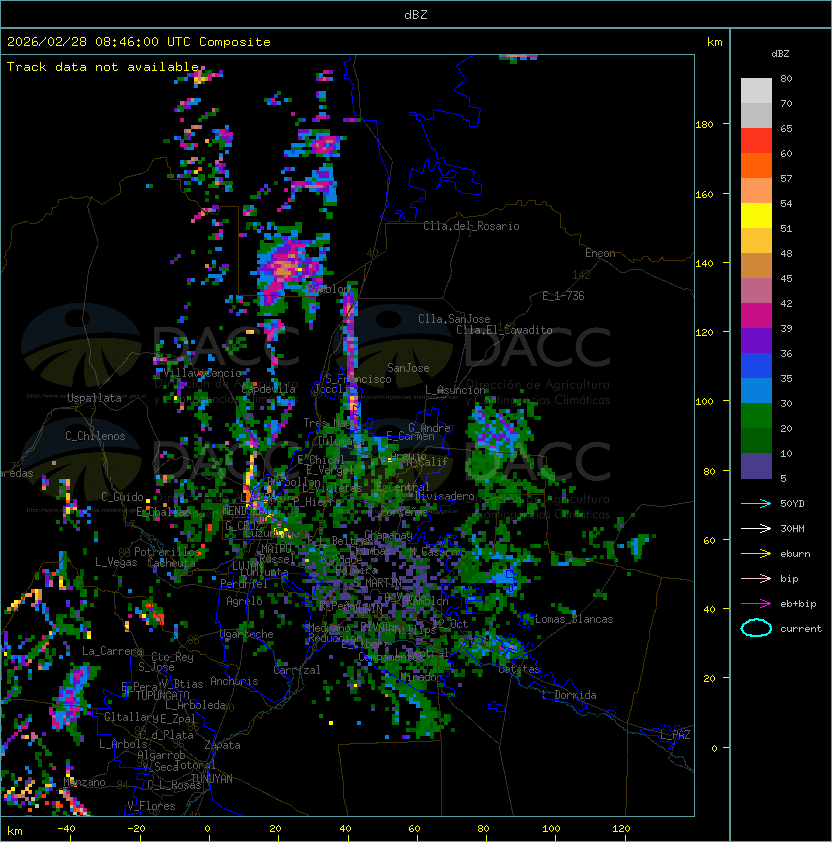Click the yellow eburn arrow in legend
This screenshot has height=842, width=832.
click(756, 554)
